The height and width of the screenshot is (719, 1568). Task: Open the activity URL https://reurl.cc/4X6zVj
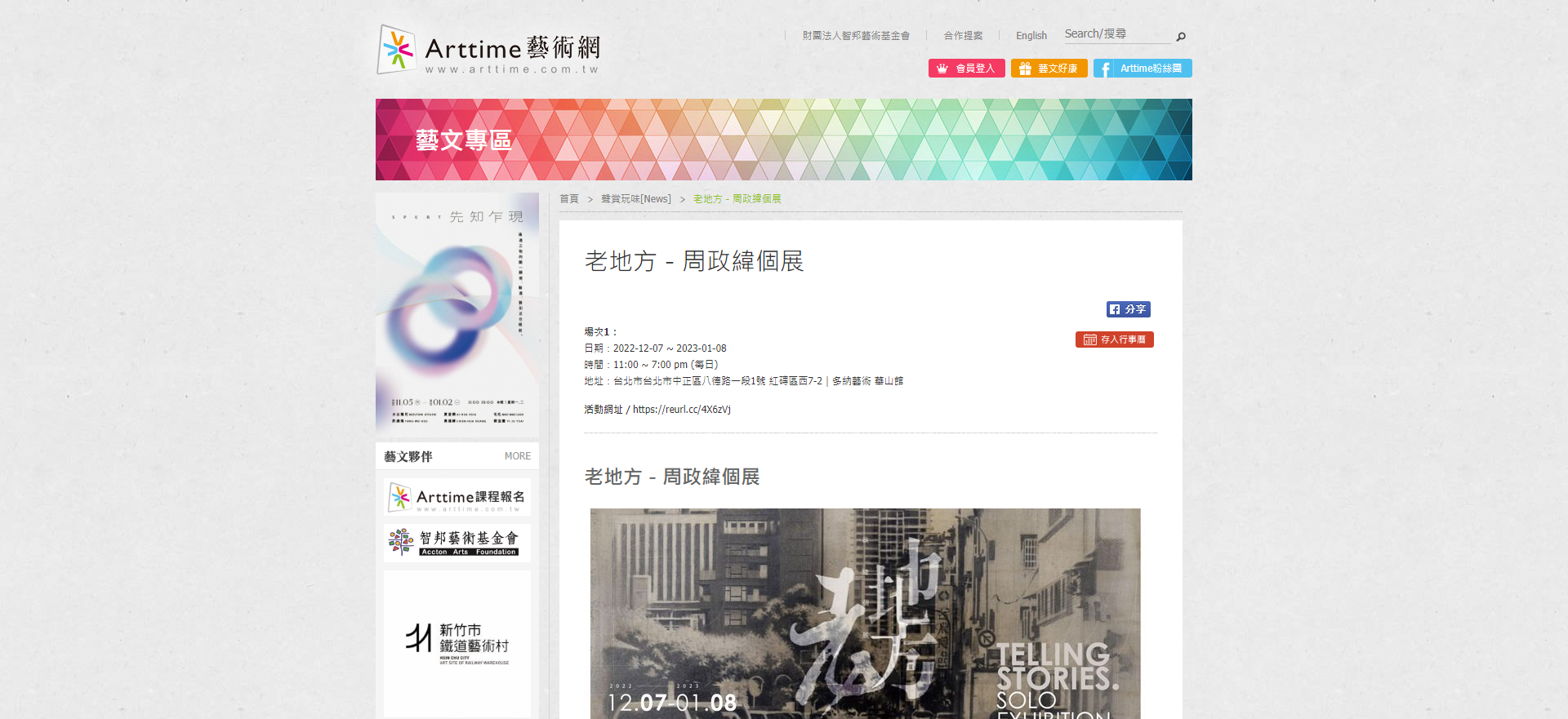[681, 410]
